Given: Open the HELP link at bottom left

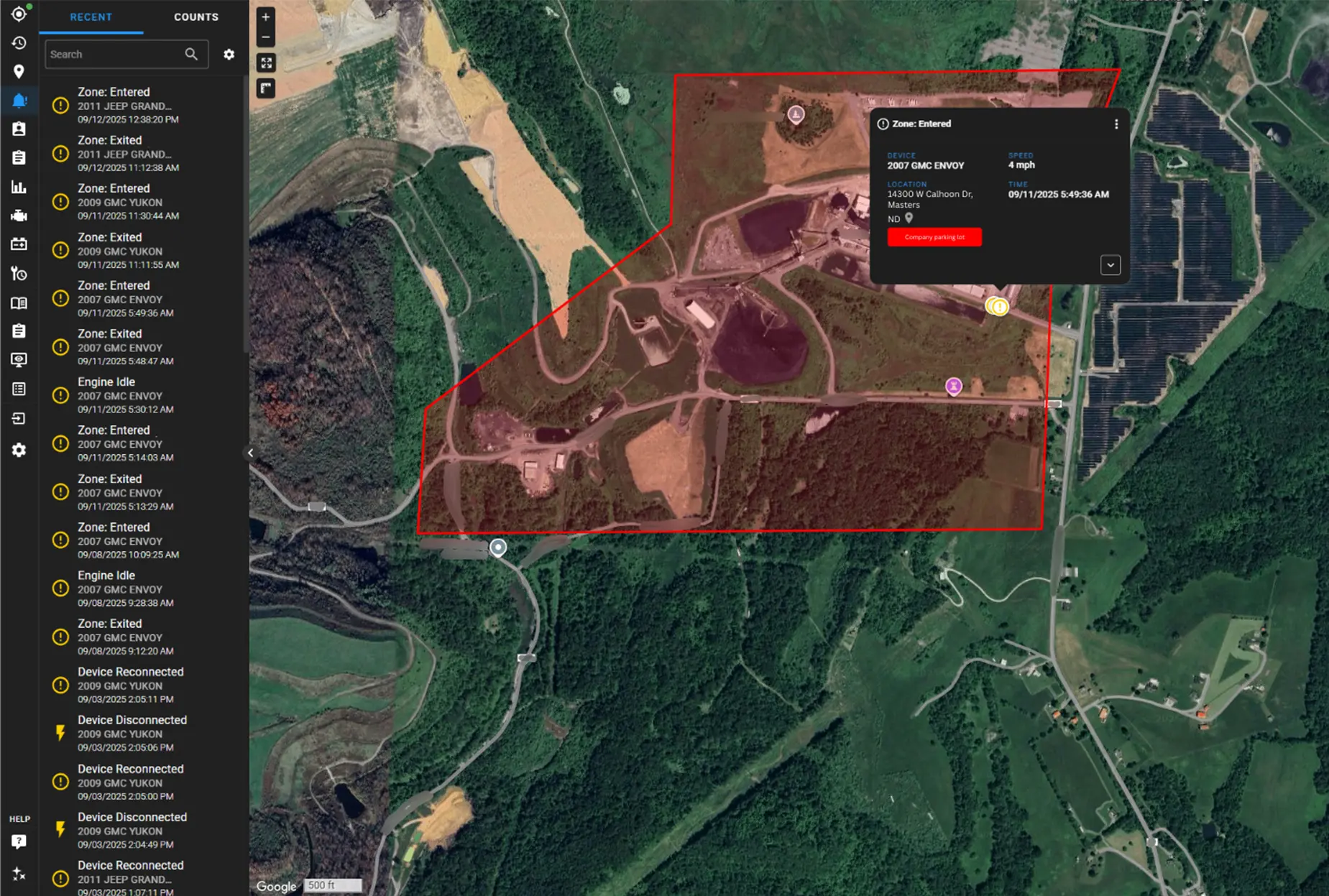Looking at the screenshot, I should click(x=19, y=818).
